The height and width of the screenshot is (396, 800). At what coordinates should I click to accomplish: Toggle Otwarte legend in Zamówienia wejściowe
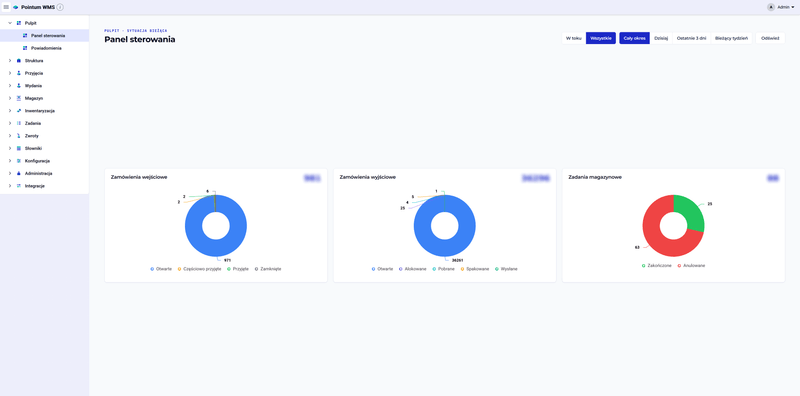[x=161, y=269]
